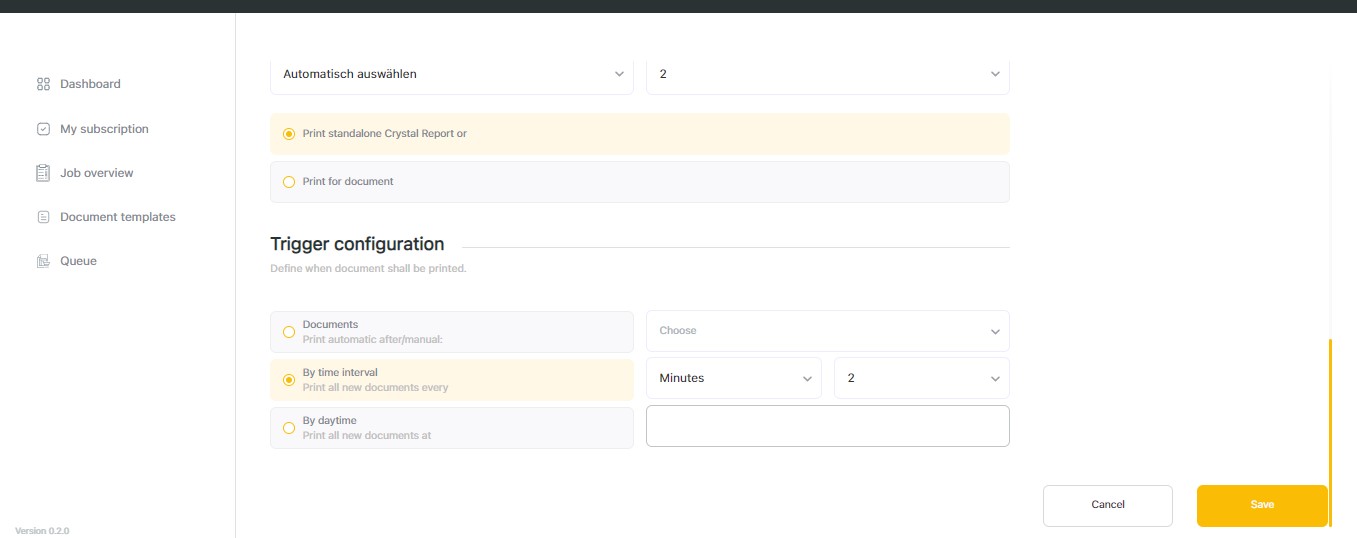Image resolution: width=1357 pixels, height=538 pixels.
Task: Select the By time interval trigger
Action: pos(289,380)
